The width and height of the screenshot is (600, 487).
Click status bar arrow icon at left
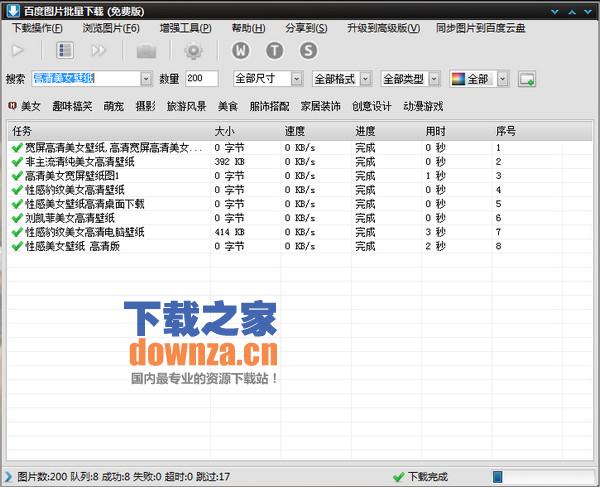coord(8,477)
